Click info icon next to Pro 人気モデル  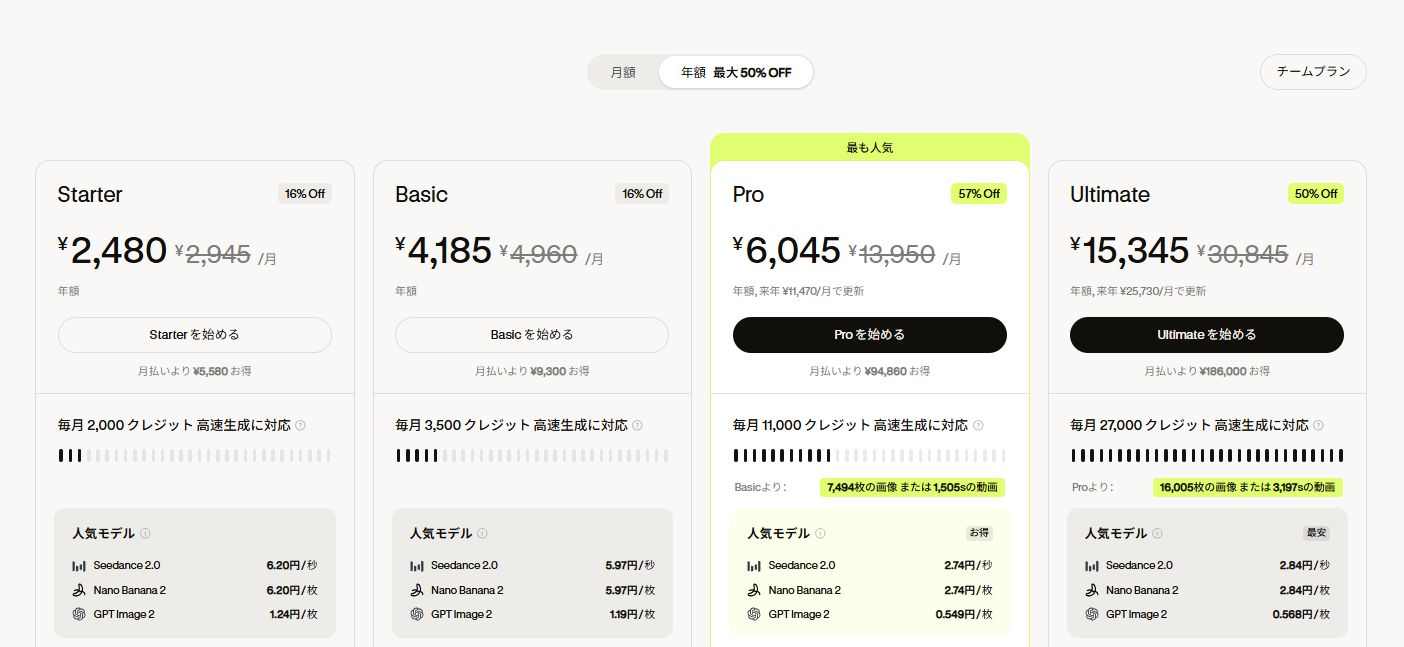pos(820,533)
